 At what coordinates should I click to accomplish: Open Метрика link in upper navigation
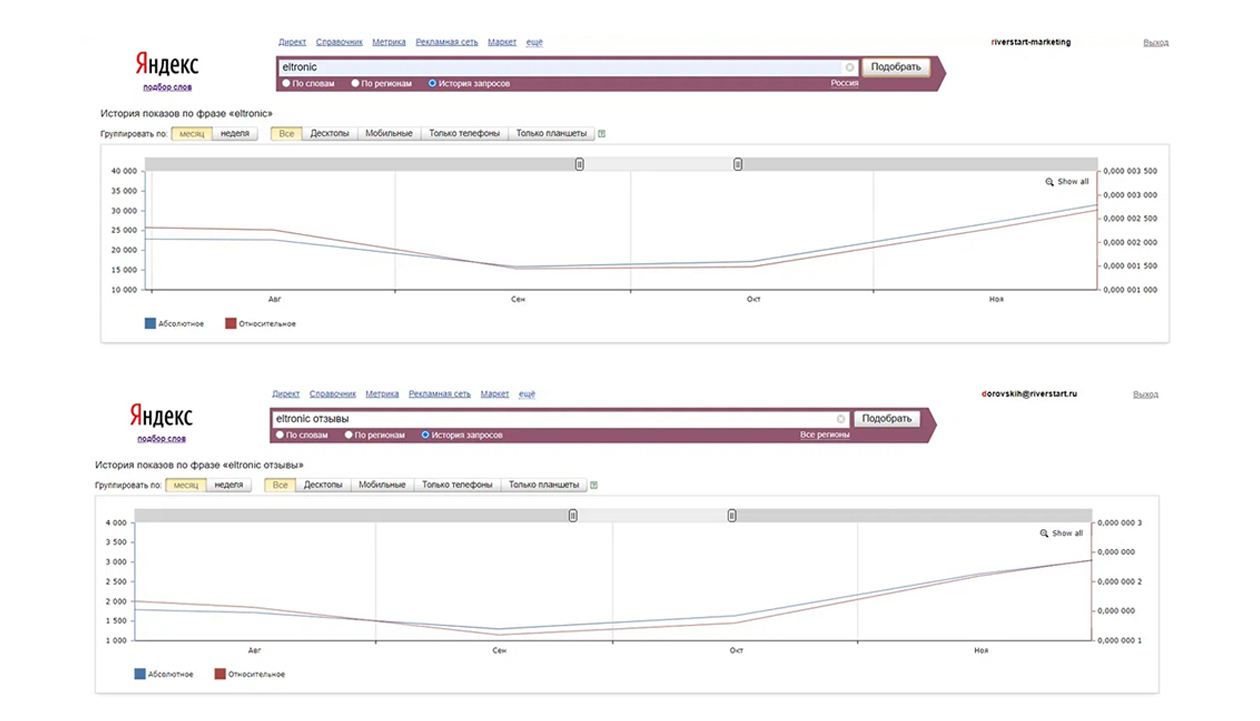pos(388,42)
